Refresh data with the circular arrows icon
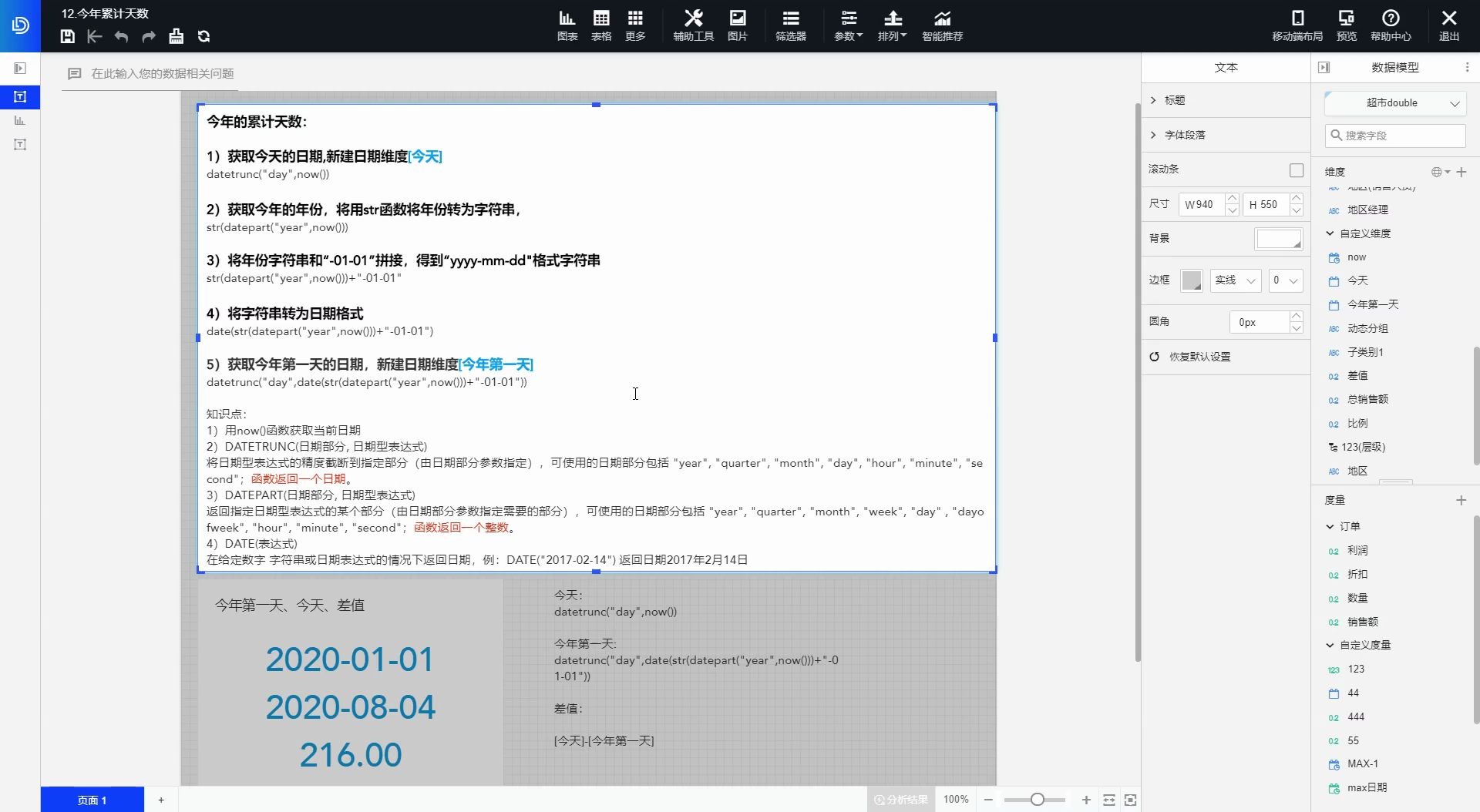Image resolution: width=1480 pixels, height=812 pixels. tap(203, 36)
